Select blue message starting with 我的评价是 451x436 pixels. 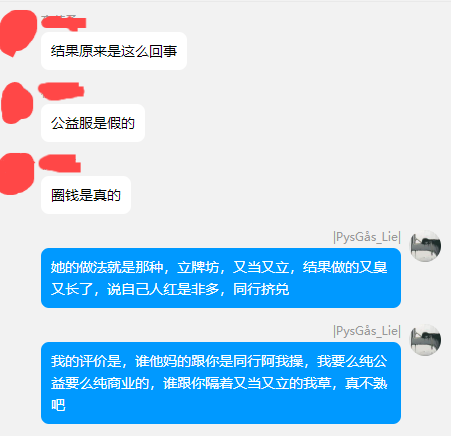pos(221,383)
